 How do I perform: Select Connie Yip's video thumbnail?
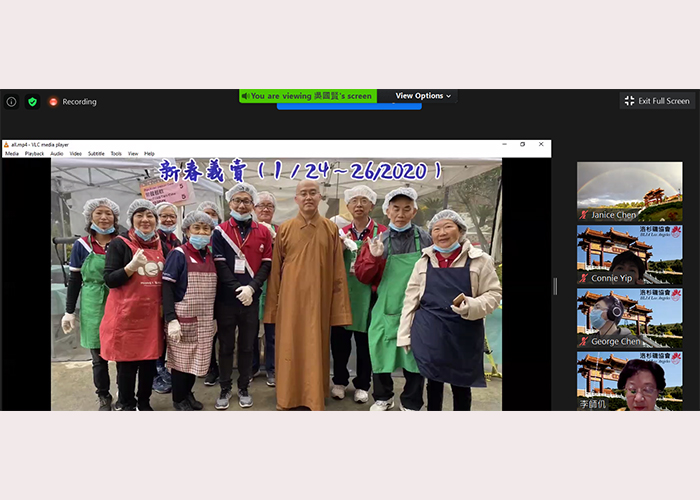(629, 255)
